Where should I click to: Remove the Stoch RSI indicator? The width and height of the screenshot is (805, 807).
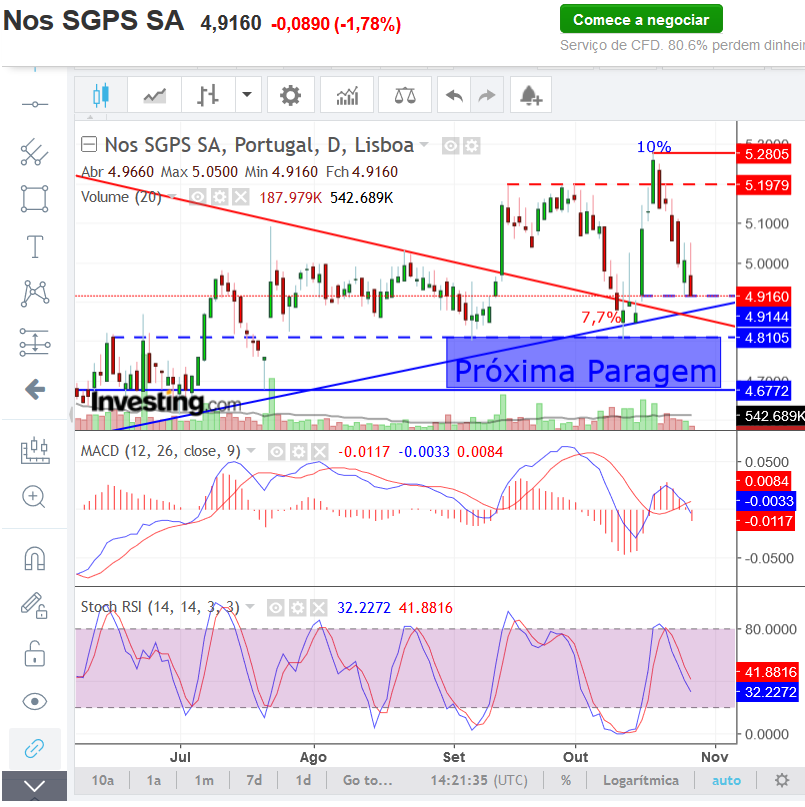point(319,608)
